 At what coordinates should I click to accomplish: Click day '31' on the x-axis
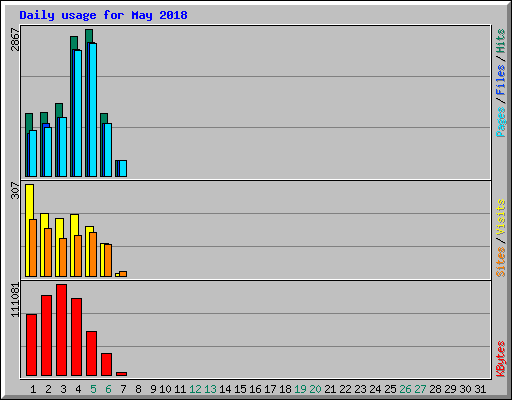coord(480,389)
